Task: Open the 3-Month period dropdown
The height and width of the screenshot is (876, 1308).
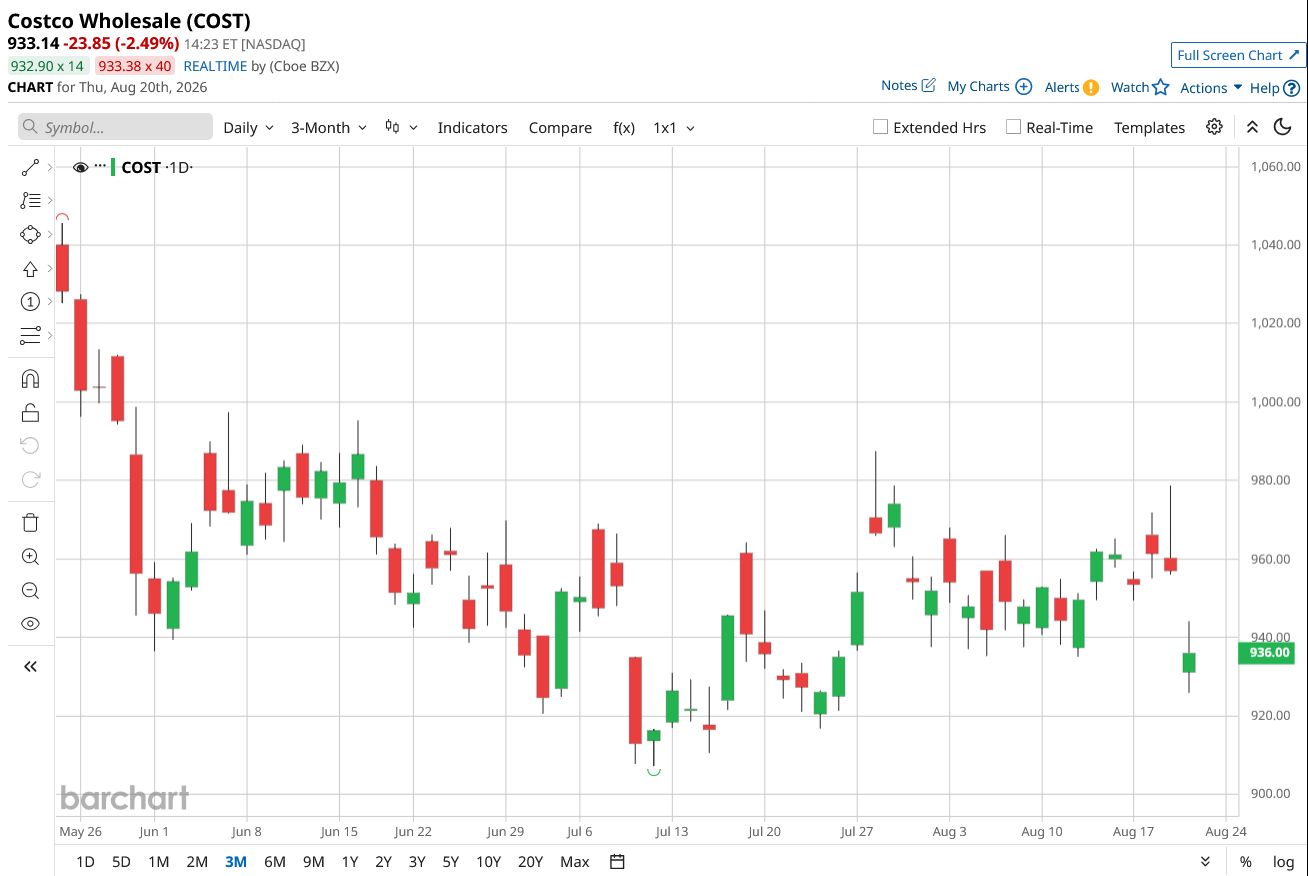Action: [x=329, y=128]
